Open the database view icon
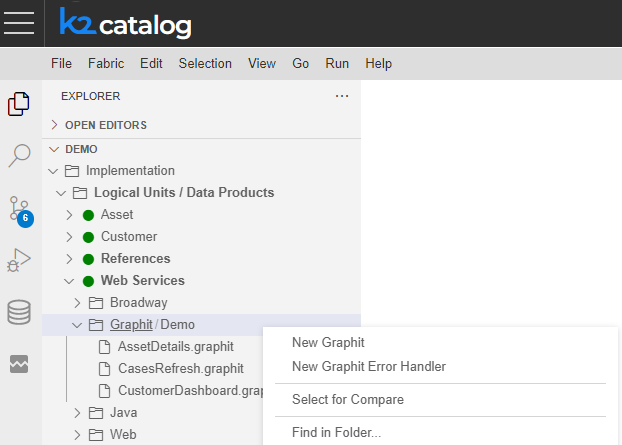The width and height of the screenshot is (622, 445). coord(19,313)
